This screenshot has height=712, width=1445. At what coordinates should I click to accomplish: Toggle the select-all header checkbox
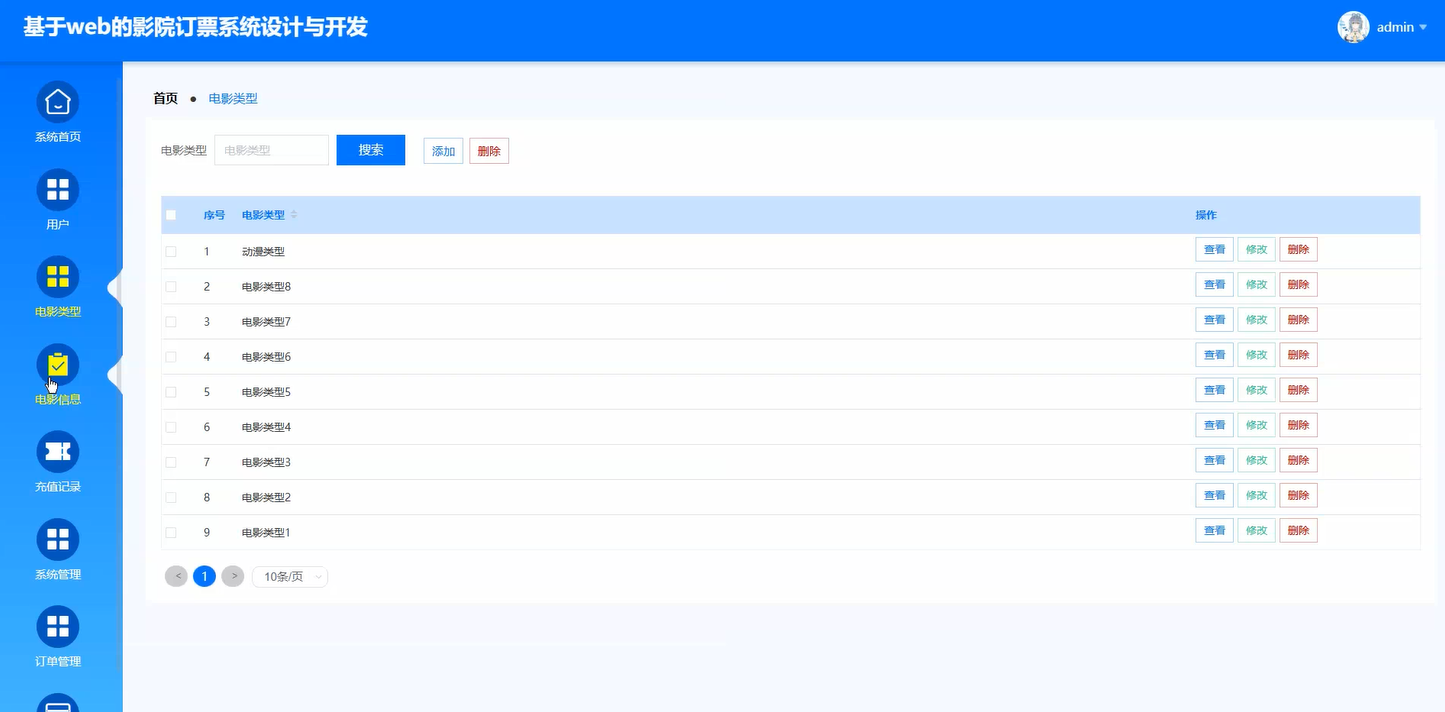point(171,215)
